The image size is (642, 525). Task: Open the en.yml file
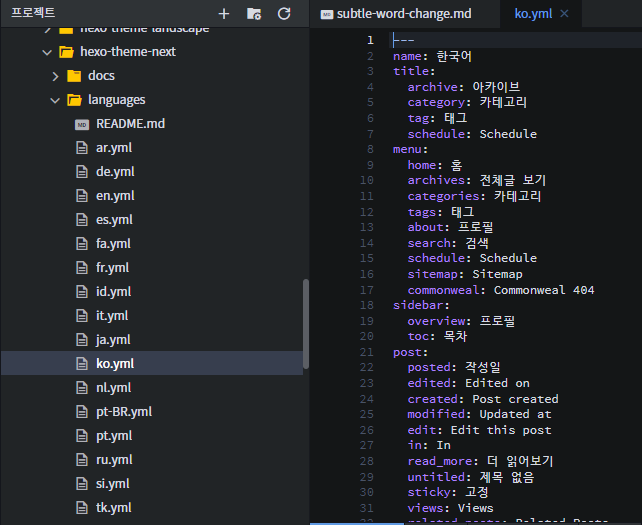[115, 196]
